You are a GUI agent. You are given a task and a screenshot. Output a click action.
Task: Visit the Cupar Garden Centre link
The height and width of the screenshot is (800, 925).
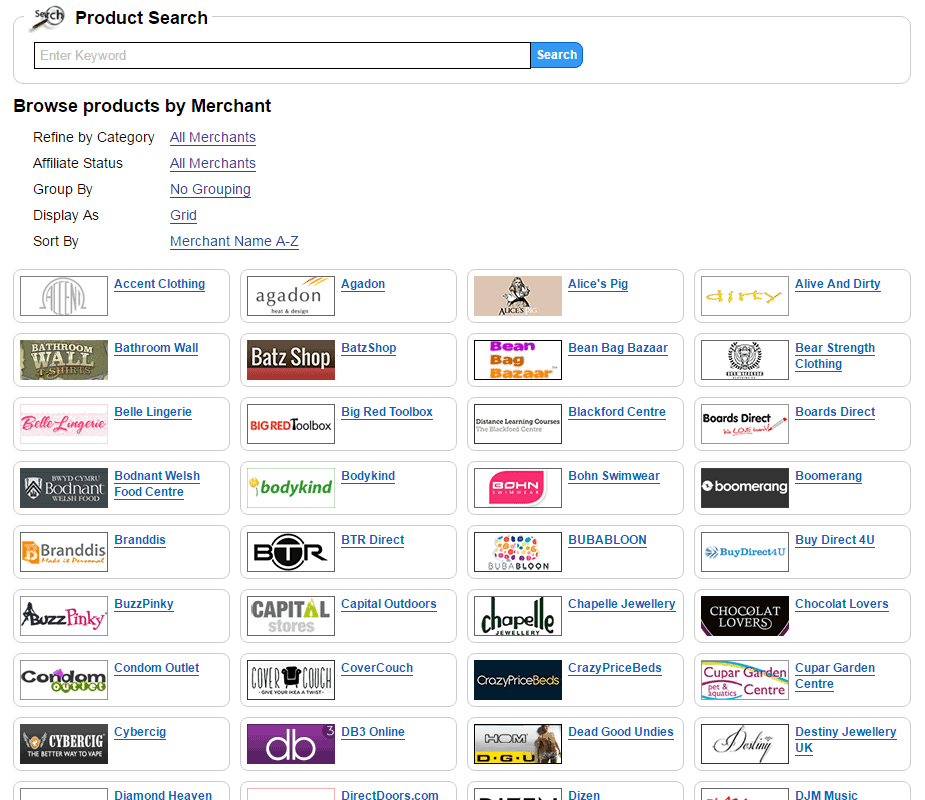point(835,676)
